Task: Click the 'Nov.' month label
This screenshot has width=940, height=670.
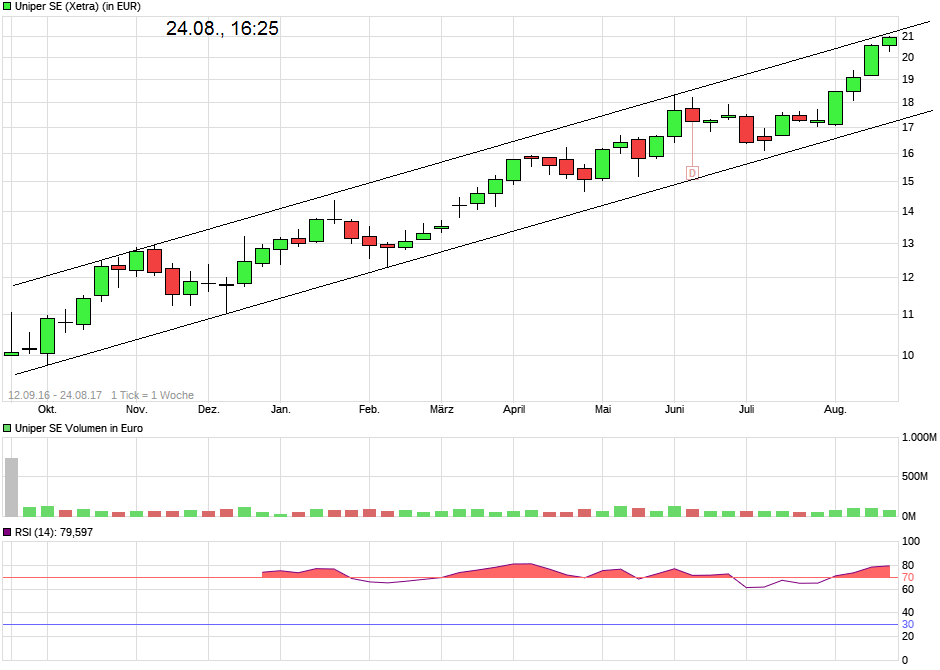Action: [x=137, y=409]
